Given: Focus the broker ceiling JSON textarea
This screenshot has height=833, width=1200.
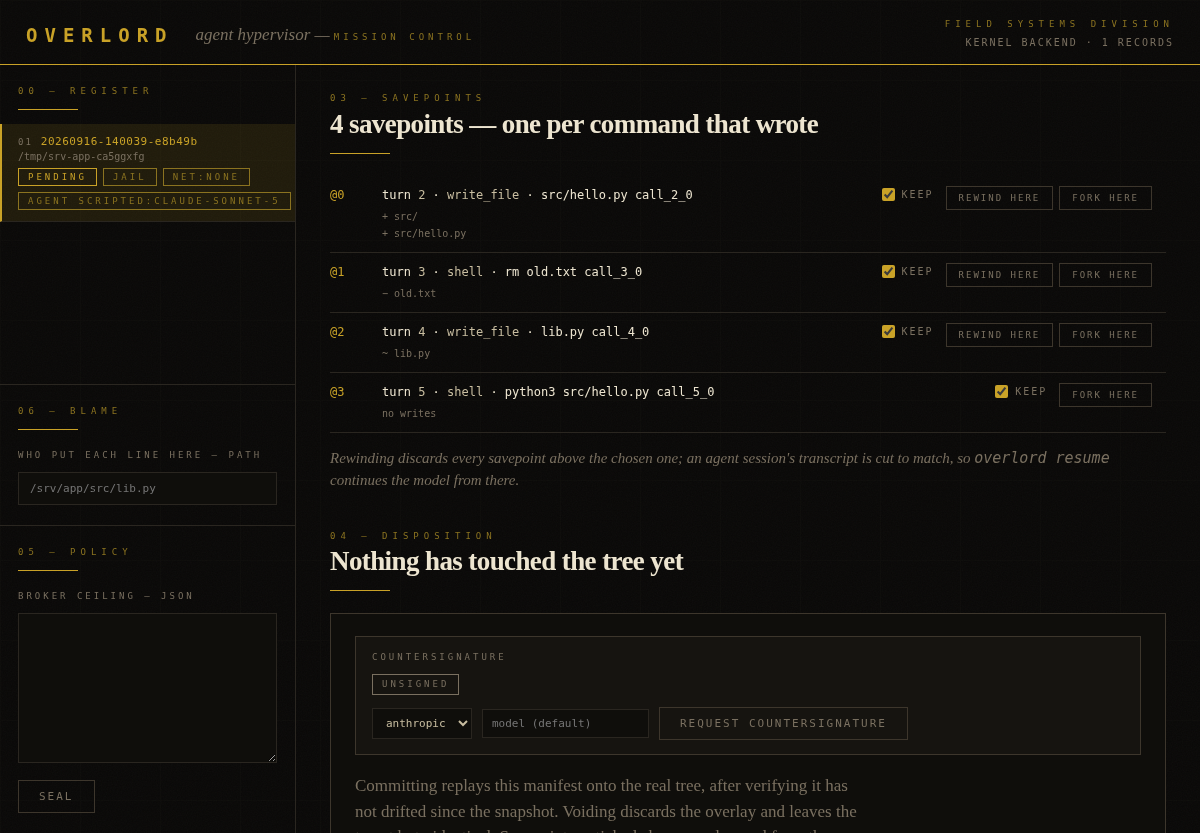Looking at the screenshot, I should 147,688.
